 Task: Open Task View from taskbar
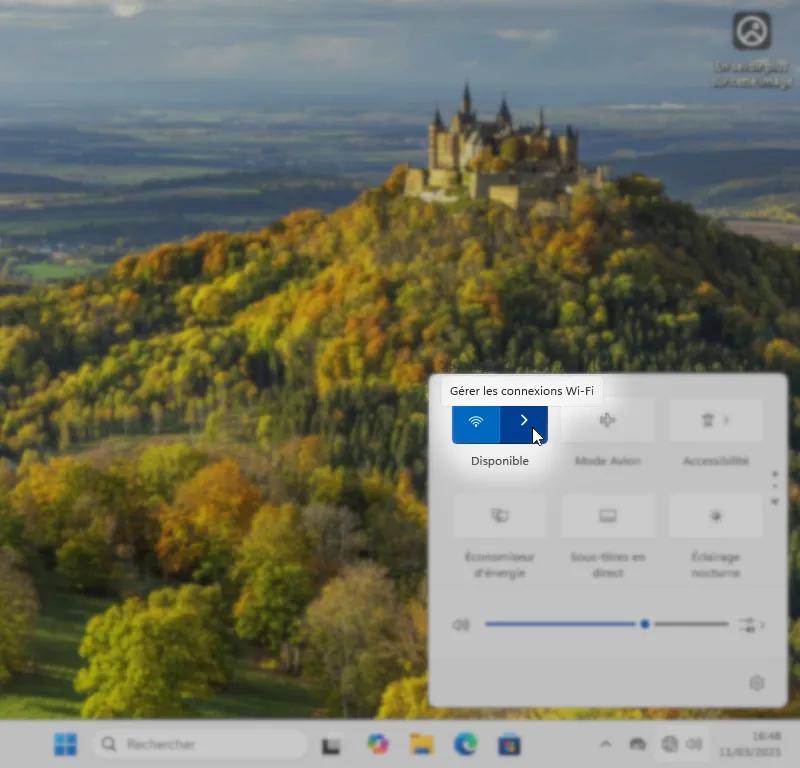331,745
